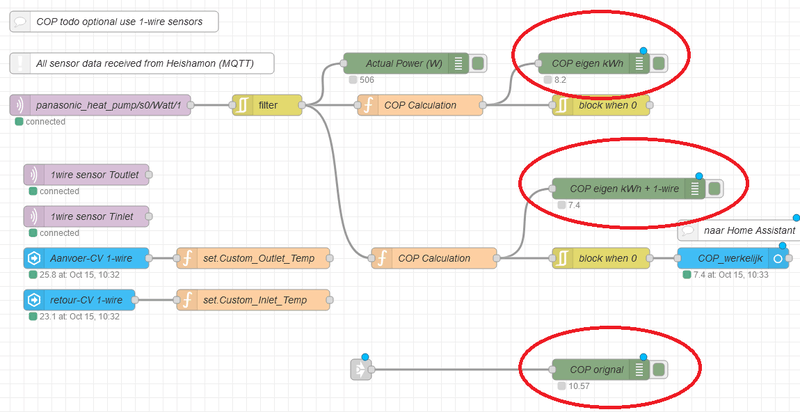The image size is (800, 412).
Task: Click the 10.57 status under COP orignal
Action: click(579, 386)
